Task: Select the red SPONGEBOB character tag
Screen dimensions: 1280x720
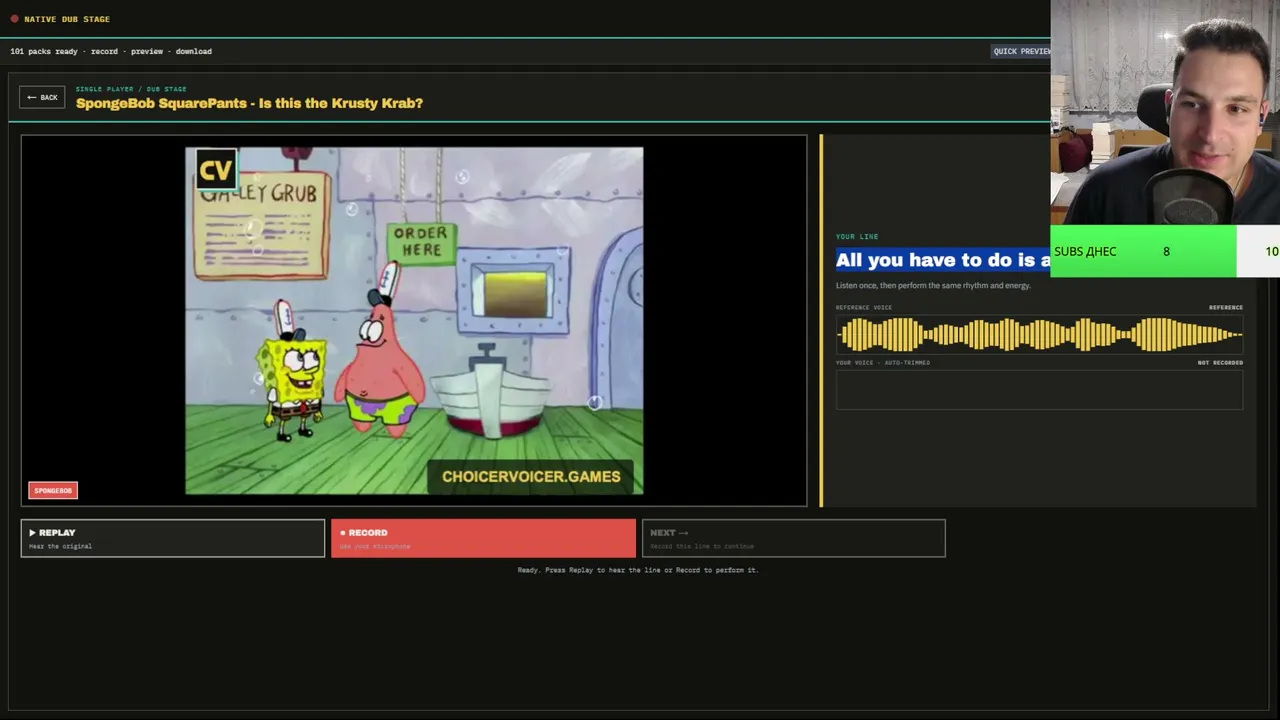Action: (x=53, y=490)
